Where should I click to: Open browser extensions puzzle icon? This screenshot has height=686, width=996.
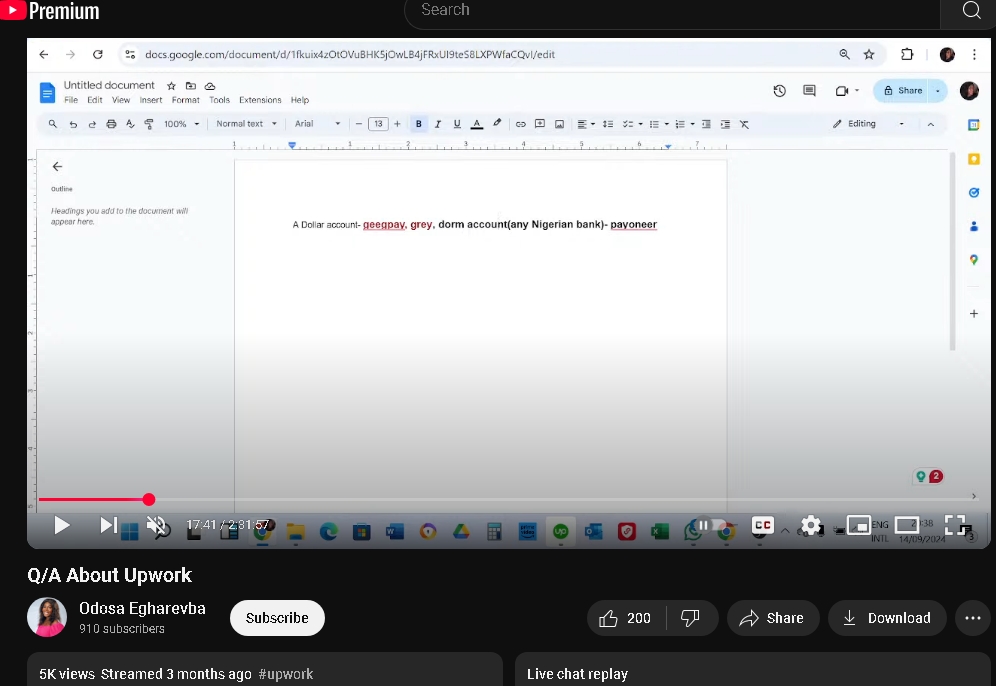tap(907, 55)
